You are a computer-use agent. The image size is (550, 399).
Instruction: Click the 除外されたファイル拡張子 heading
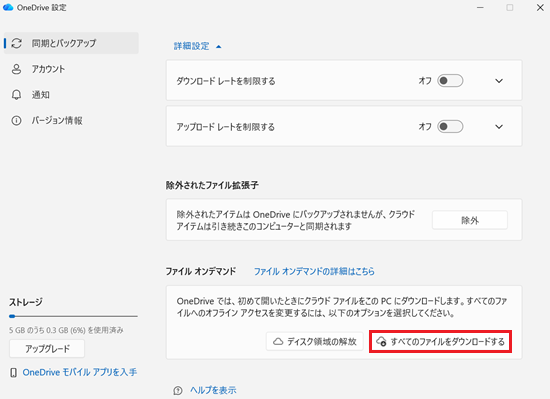tap(212, 185)
